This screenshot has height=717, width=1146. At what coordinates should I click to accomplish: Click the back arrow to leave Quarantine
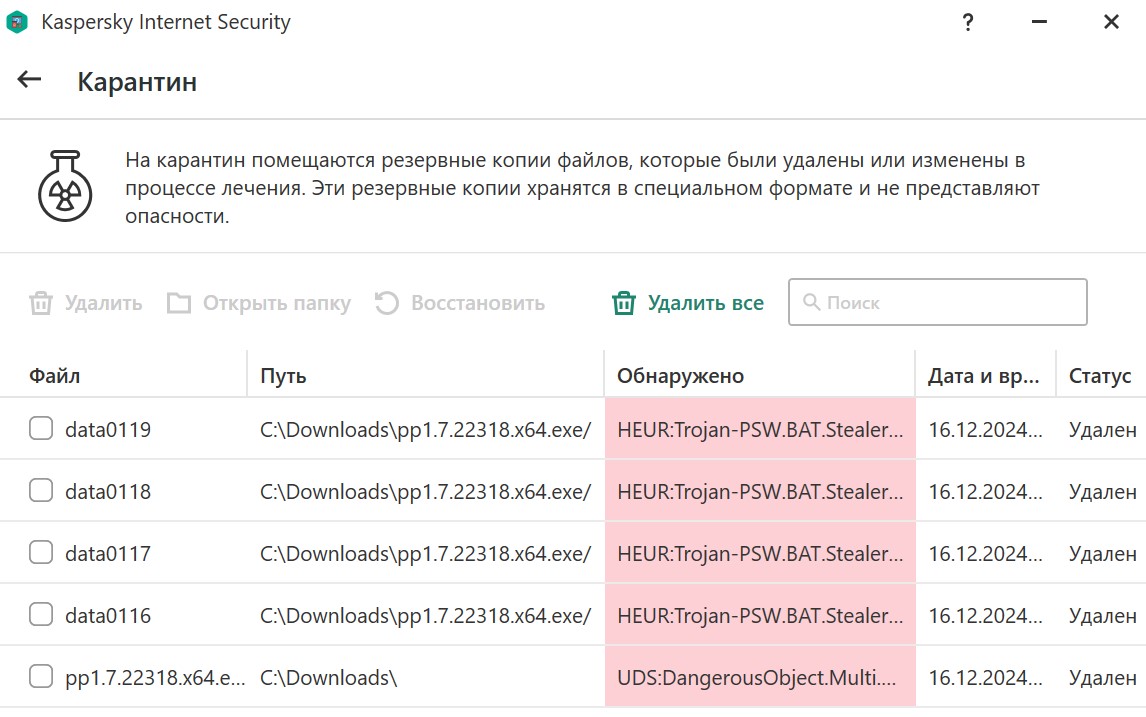29,80
